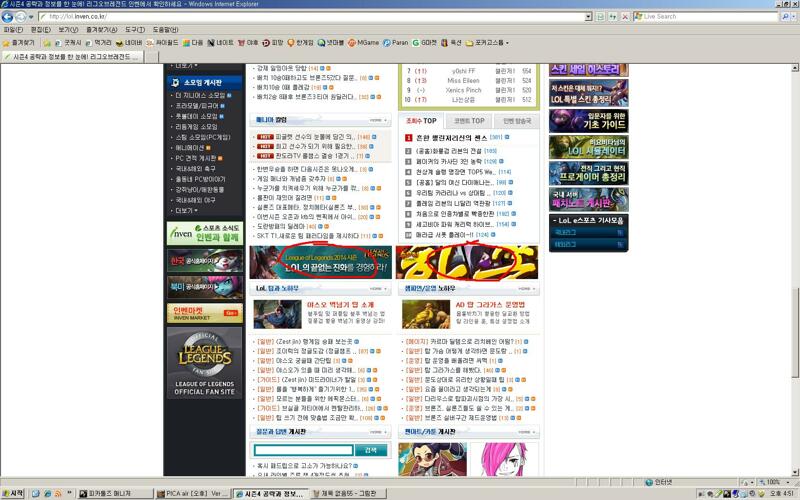
Task: Open the 소모임 게시판 sidebar header
Action: pyautogui.click(x=204, y=83)
